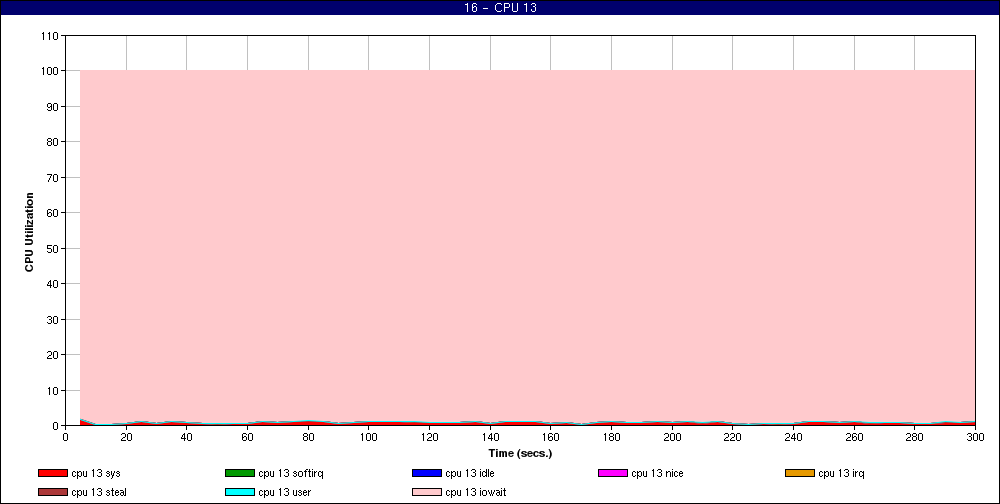Click the 'Time (secs.)' axis label

click(x=520, y=454)
